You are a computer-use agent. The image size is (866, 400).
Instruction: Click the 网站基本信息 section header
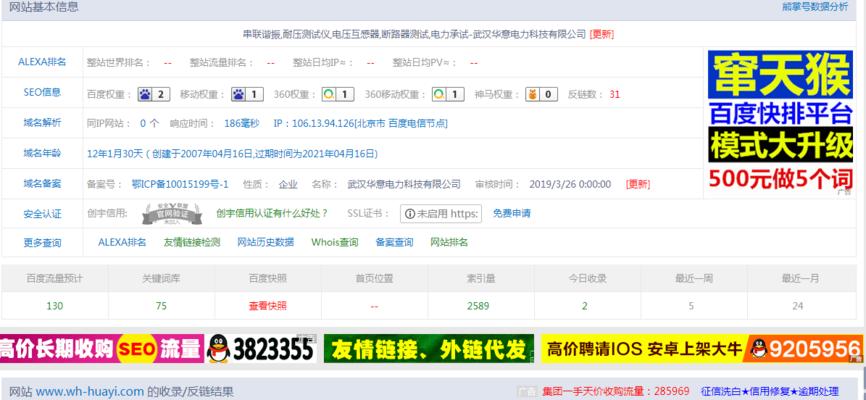pyautogui.click(x=44, y=7)
